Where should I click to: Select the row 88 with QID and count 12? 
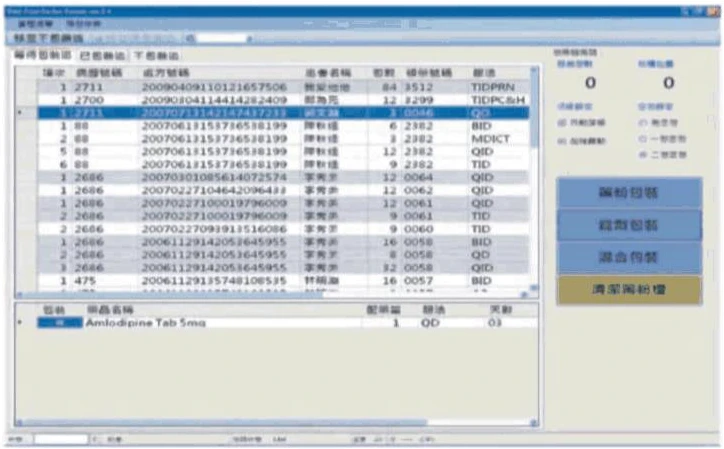click(283, 152)
